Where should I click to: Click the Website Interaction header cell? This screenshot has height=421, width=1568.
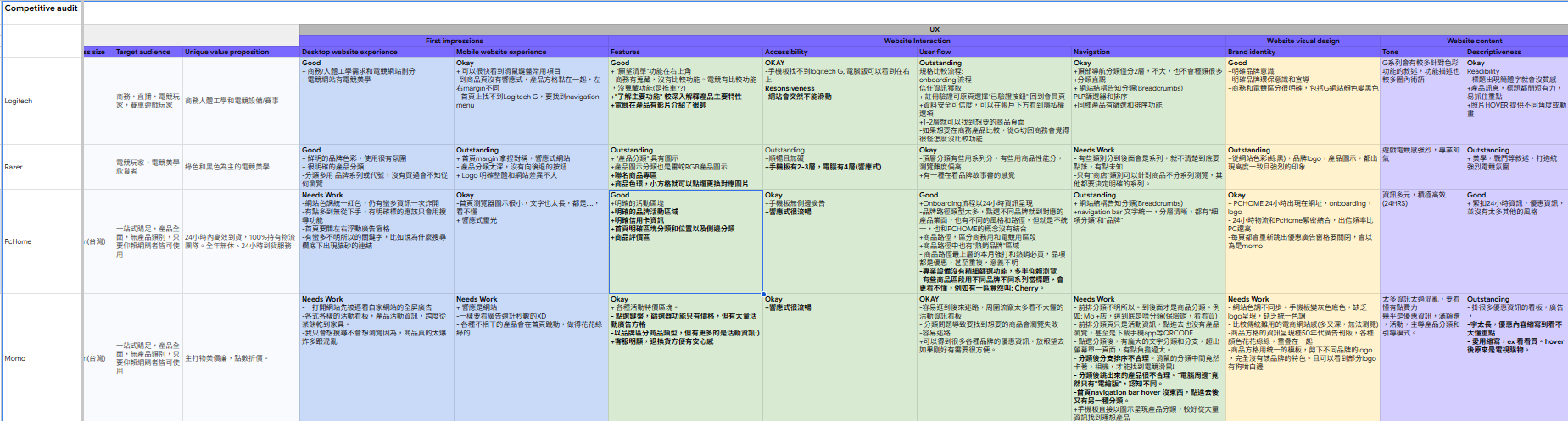tap(917, 41)
